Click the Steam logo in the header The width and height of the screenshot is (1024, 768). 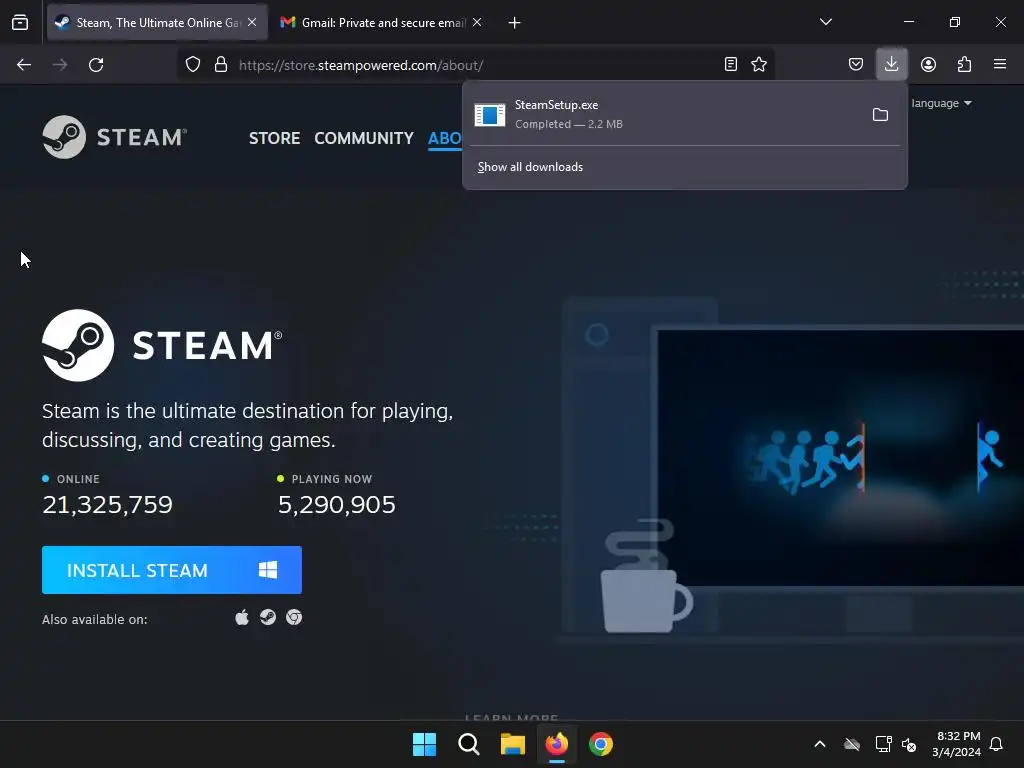pos(115,137)
